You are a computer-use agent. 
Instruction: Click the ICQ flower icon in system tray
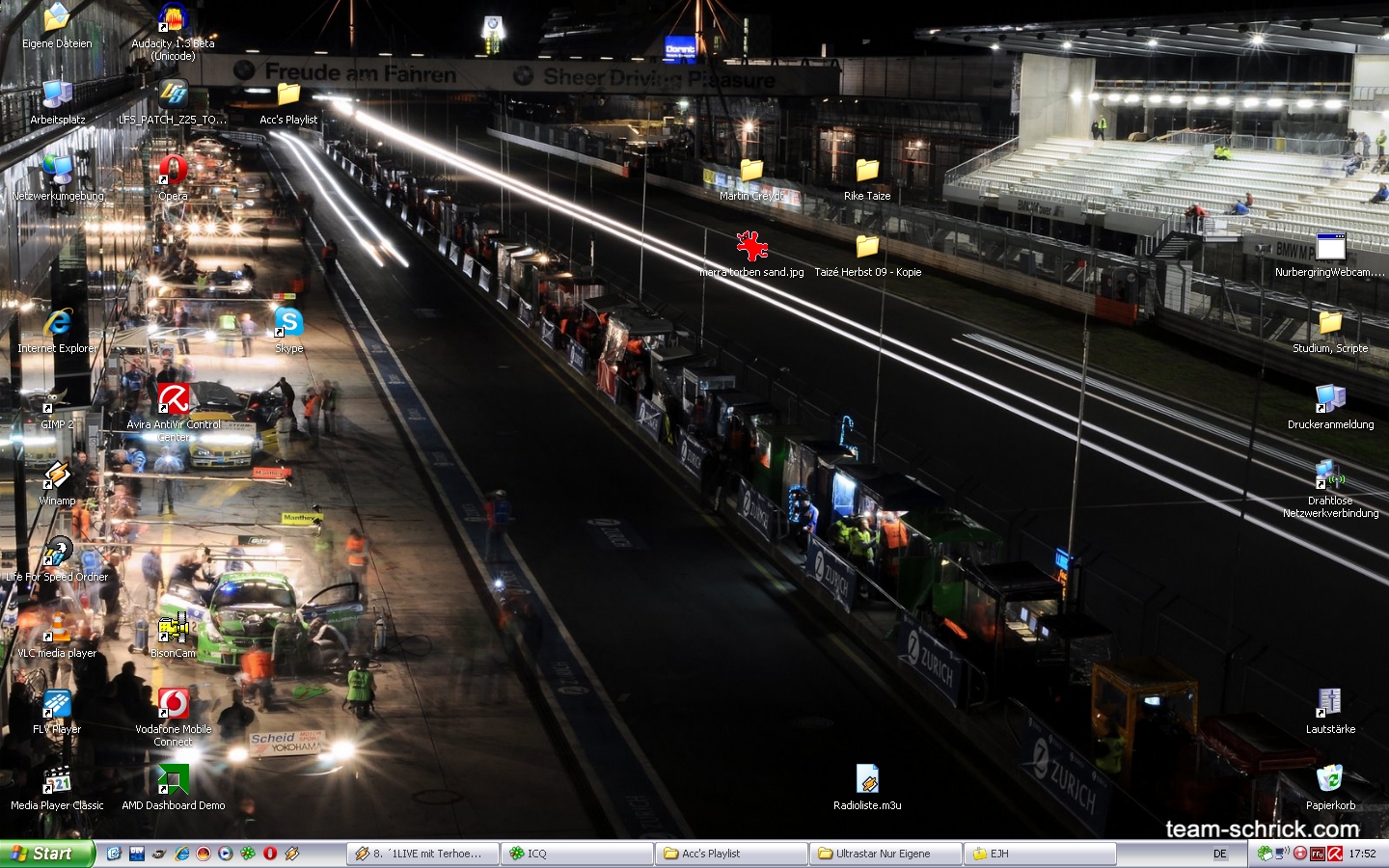pos(1266,854)
